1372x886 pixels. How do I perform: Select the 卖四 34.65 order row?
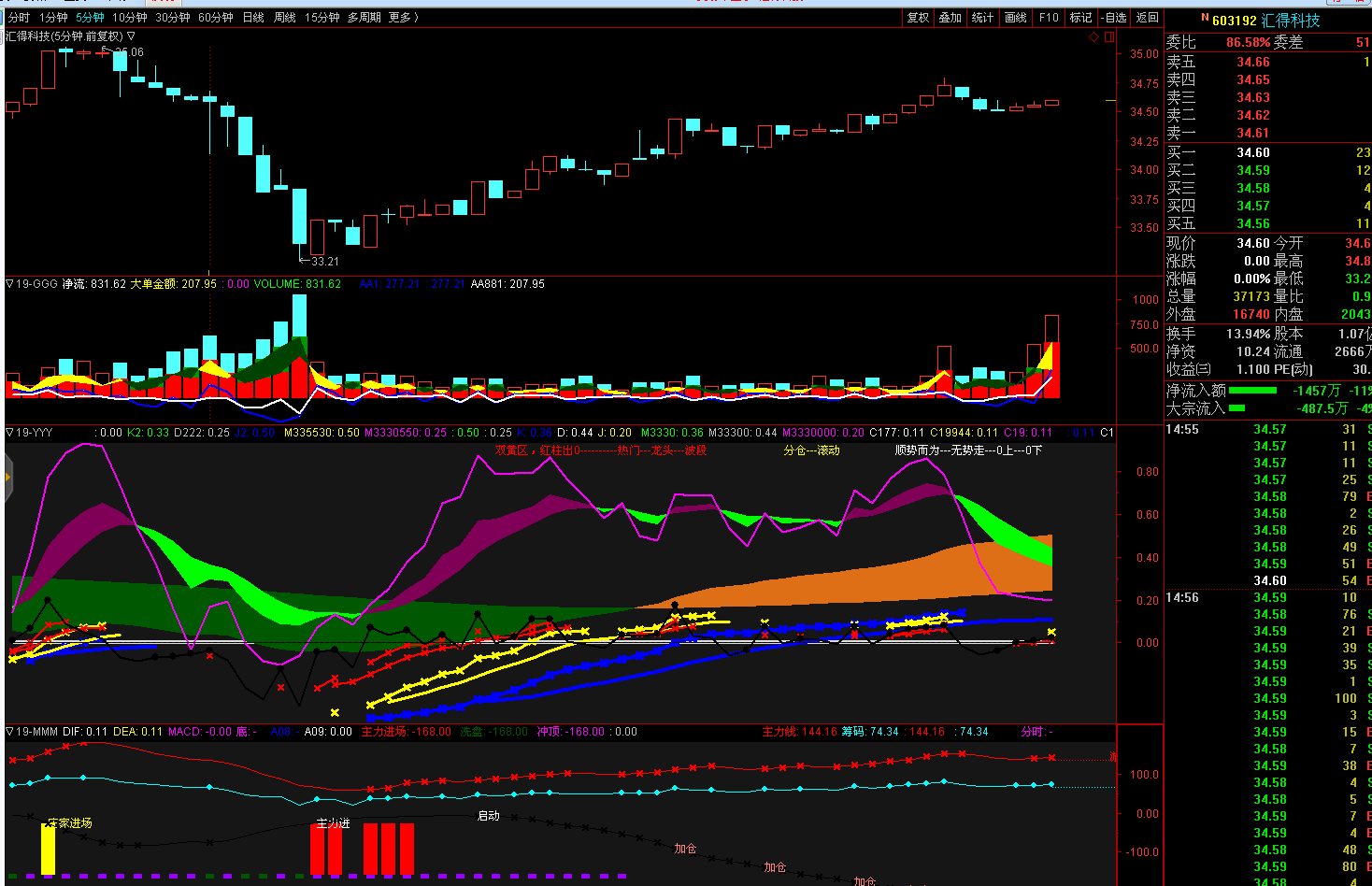[x=1268, y=80]
